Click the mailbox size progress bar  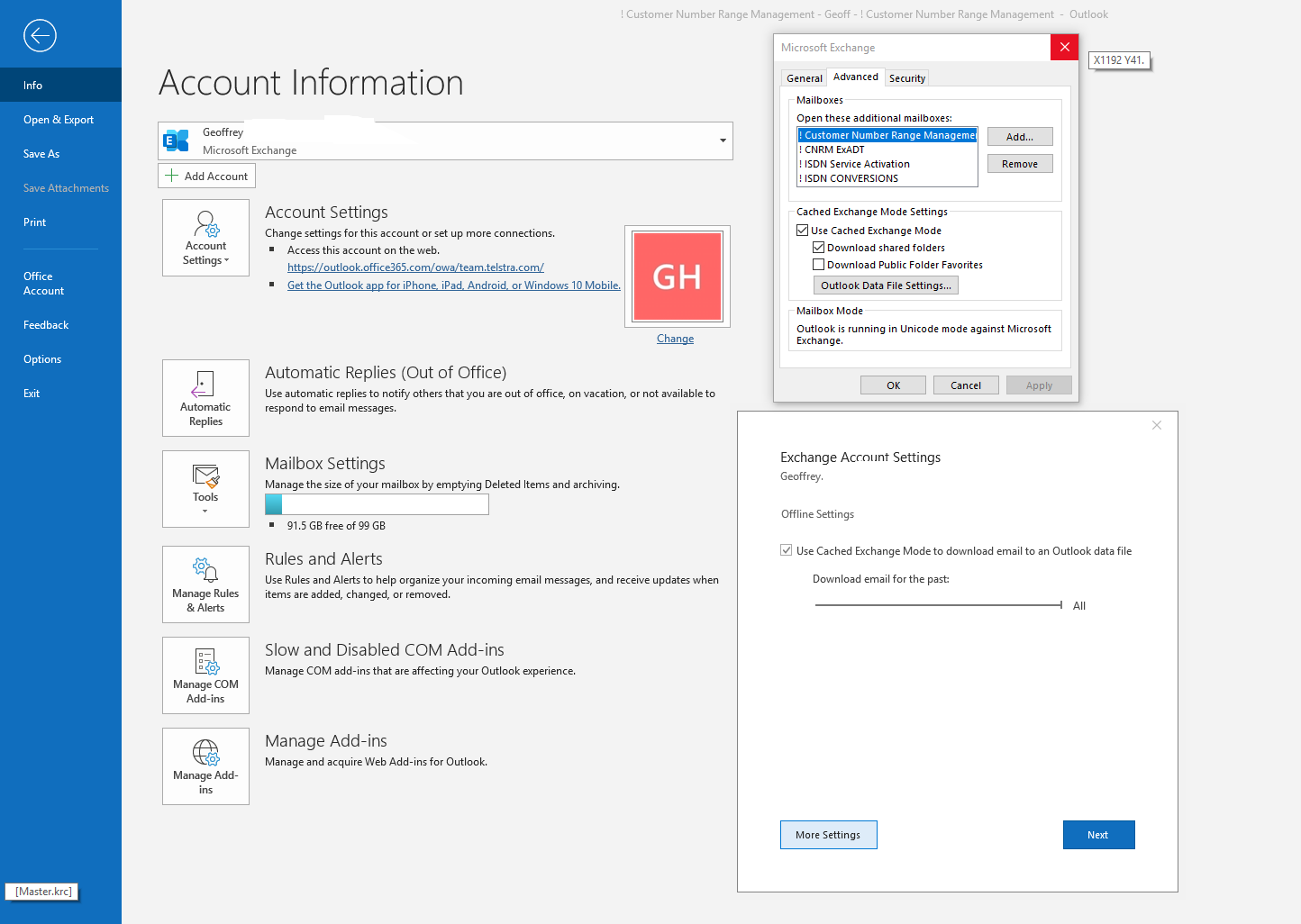(x=377, y=504)
